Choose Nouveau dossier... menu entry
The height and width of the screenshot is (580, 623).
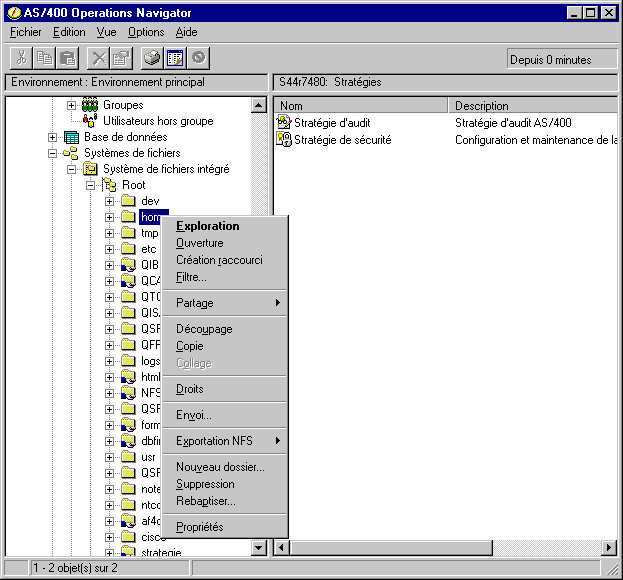click(224, 467)
